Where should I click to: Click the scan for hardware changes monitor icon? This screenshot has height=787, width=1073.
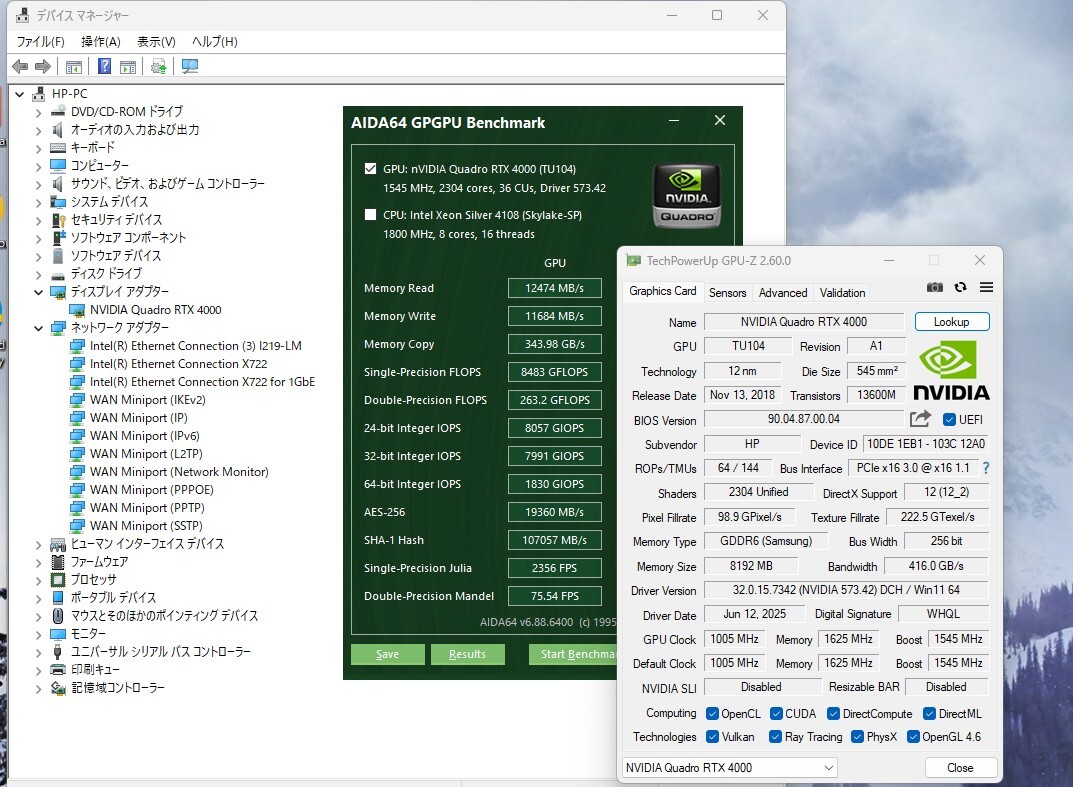click(190, 66)
